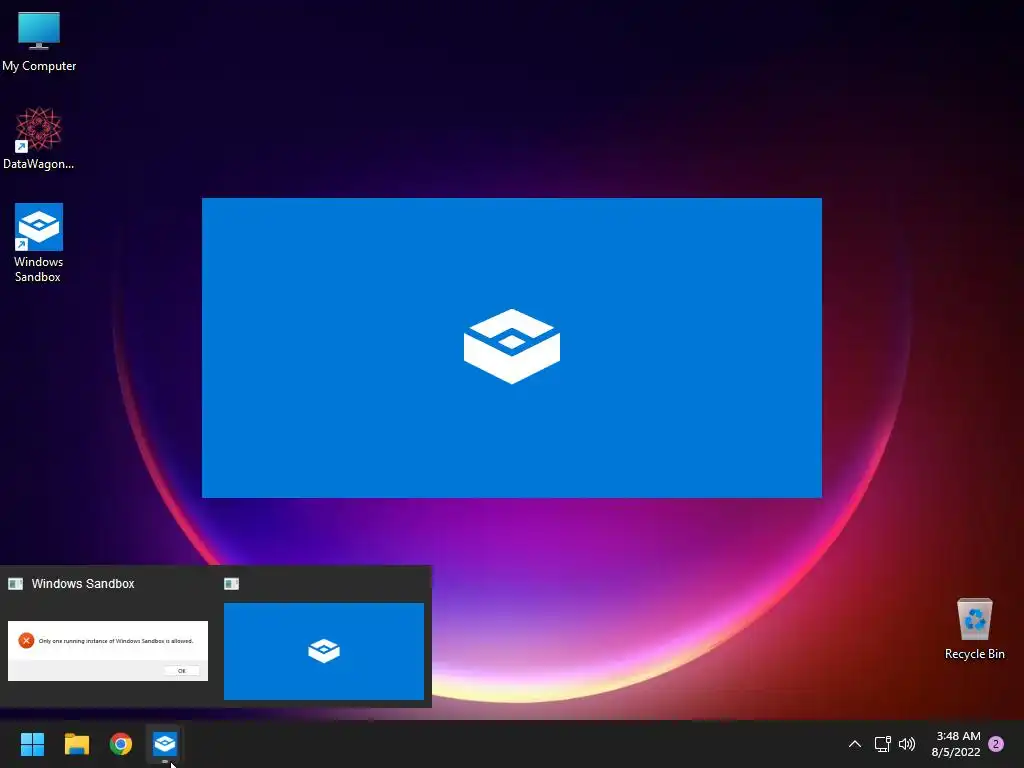Screen dimensions: 1024x768
Task: Select the Recycle Bin icon
Action: [974, 629]
